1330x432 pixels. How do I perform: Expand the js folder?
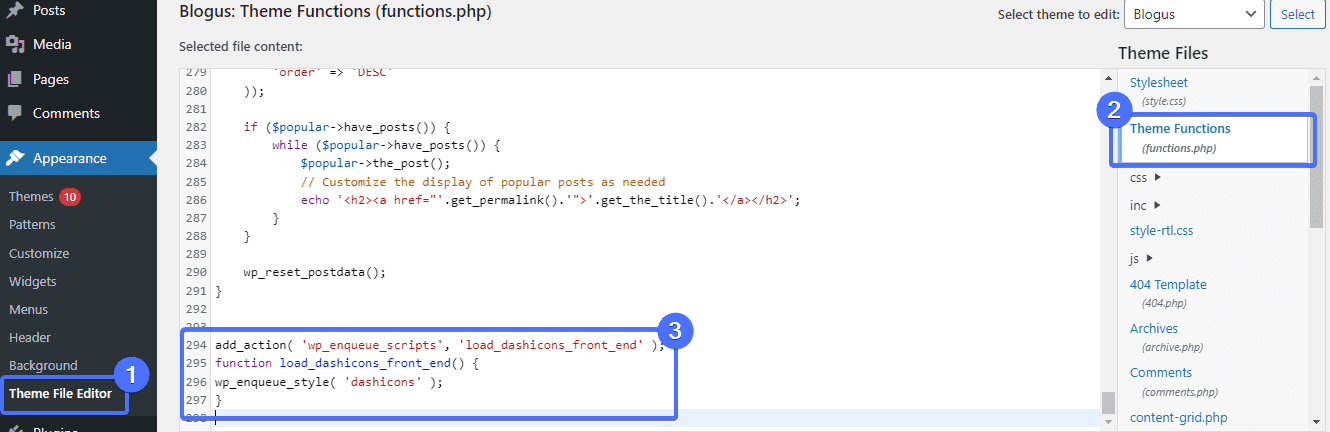(x=1141, y=258)
